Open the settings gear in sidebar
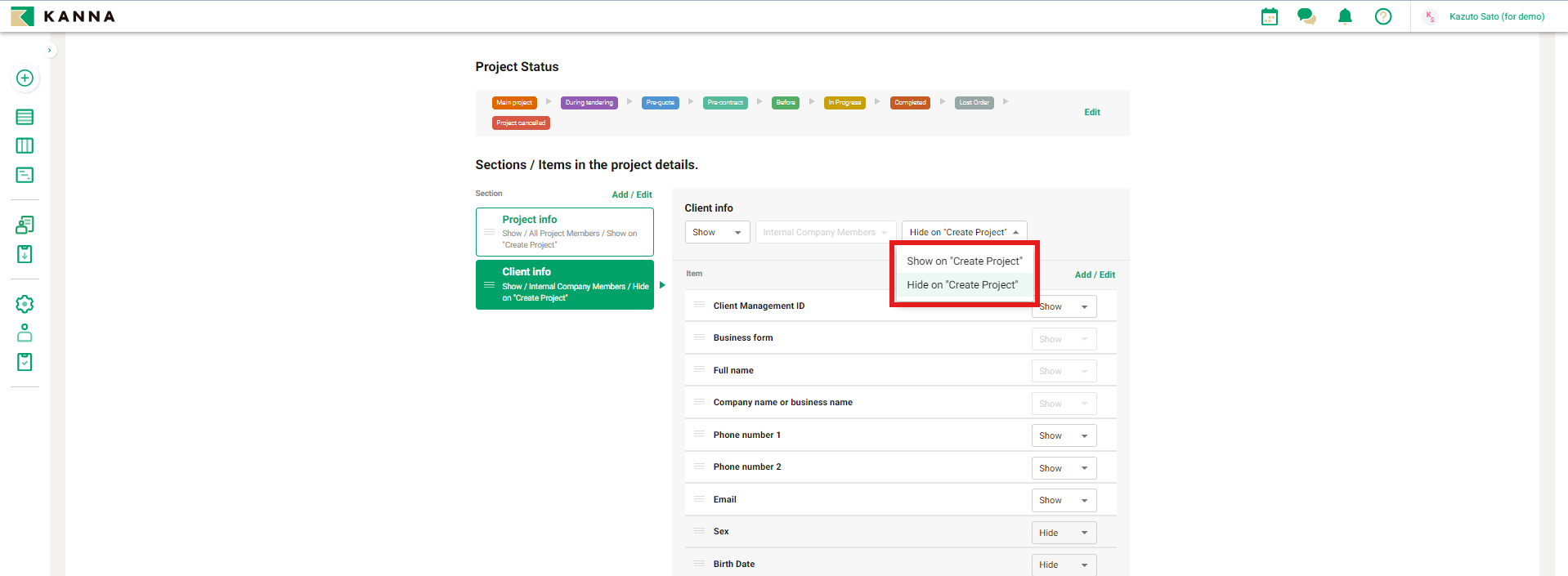This screenshot has height=576, width=1568. (25, 304)
